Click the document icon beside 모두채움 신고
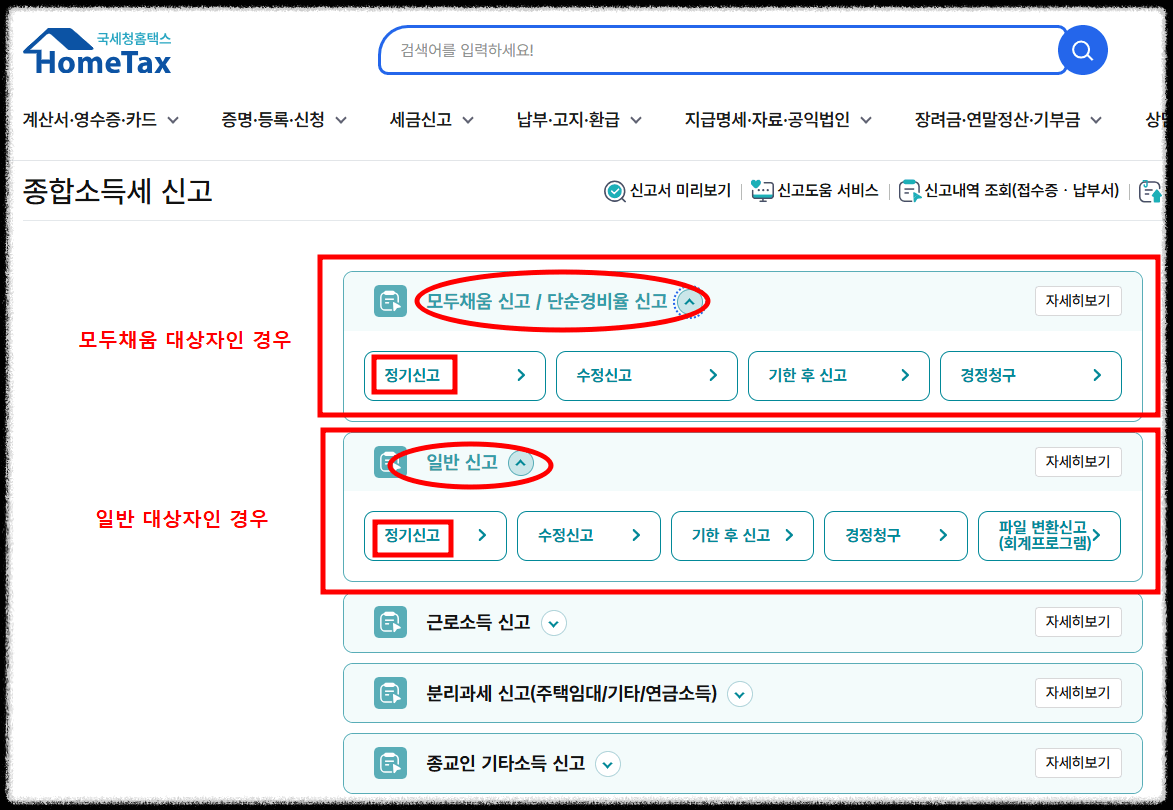 [x=390, y=300]
